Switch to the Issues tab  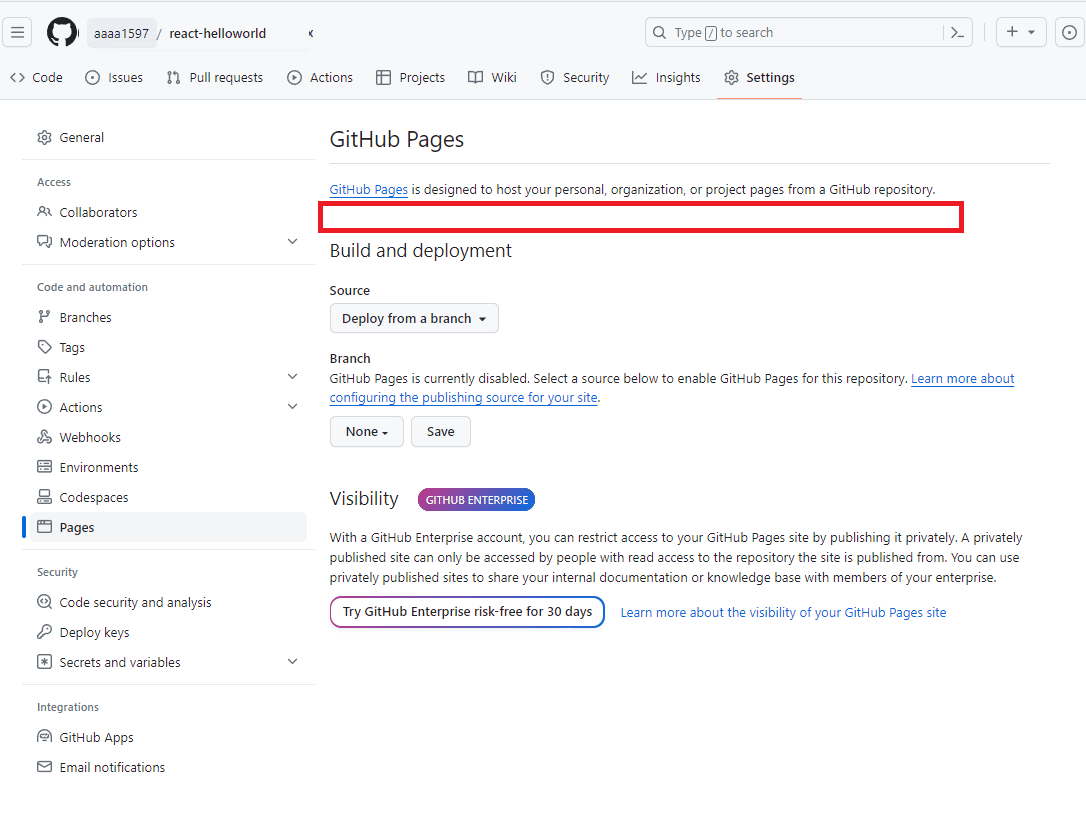pos(114,78)
